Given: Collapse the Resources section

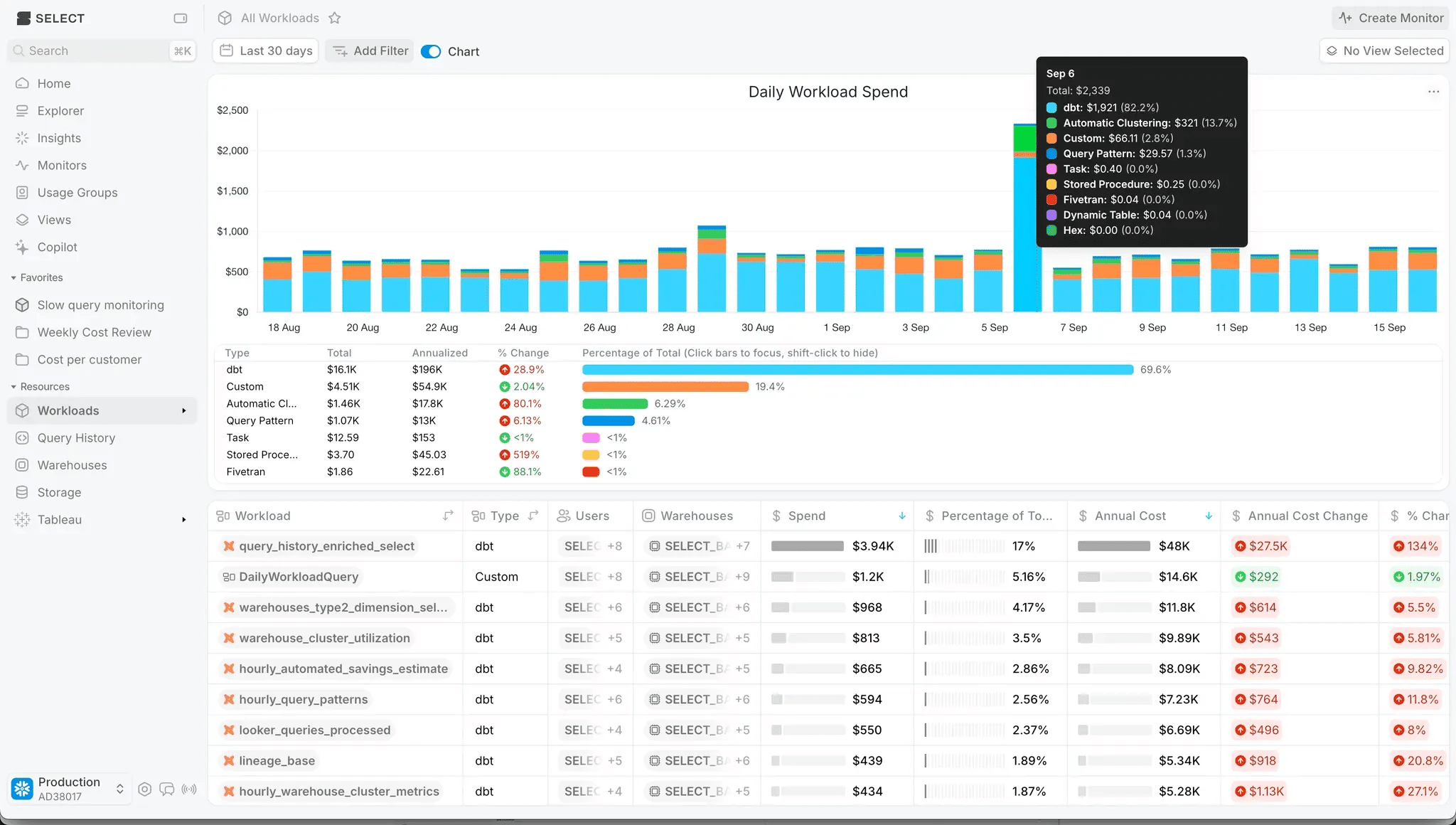Looking at the screenshot, I should coord(14,387).
